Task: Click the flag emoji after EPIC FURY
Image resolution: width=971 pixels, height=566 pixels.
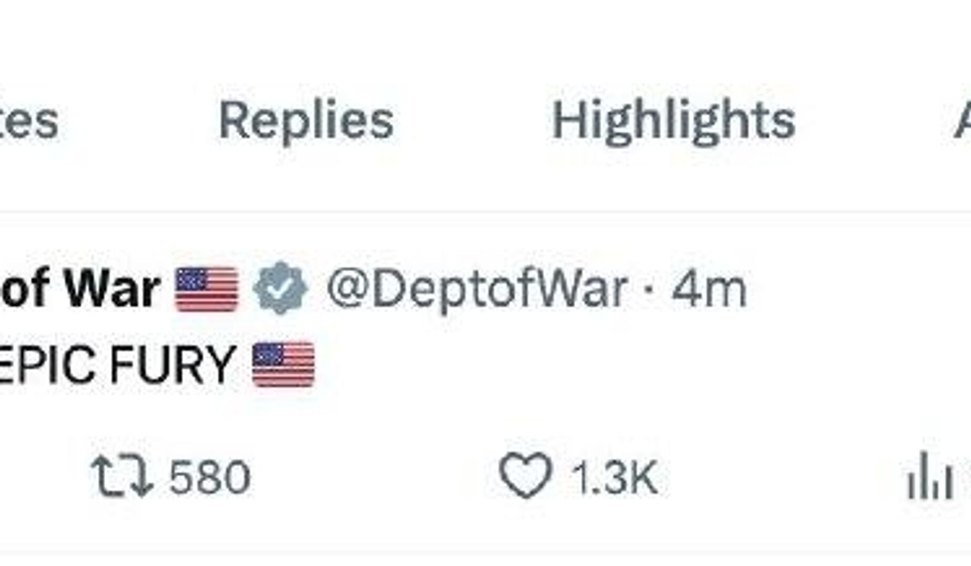Action: (x=283, y=364)
